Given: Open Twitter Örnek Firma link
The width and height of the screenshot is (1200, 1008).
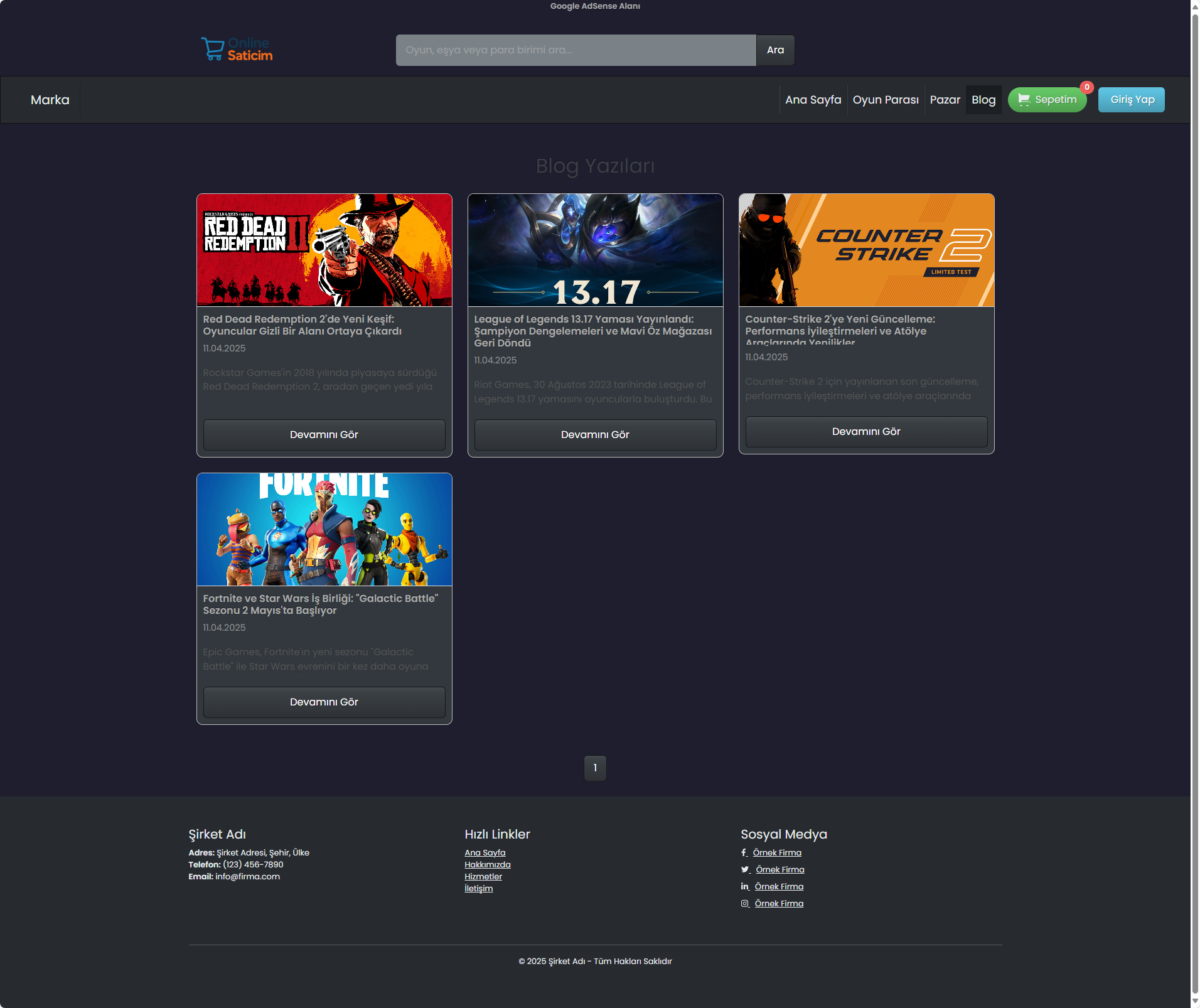Looking at the screenshot, I should (x=780, y=869).
